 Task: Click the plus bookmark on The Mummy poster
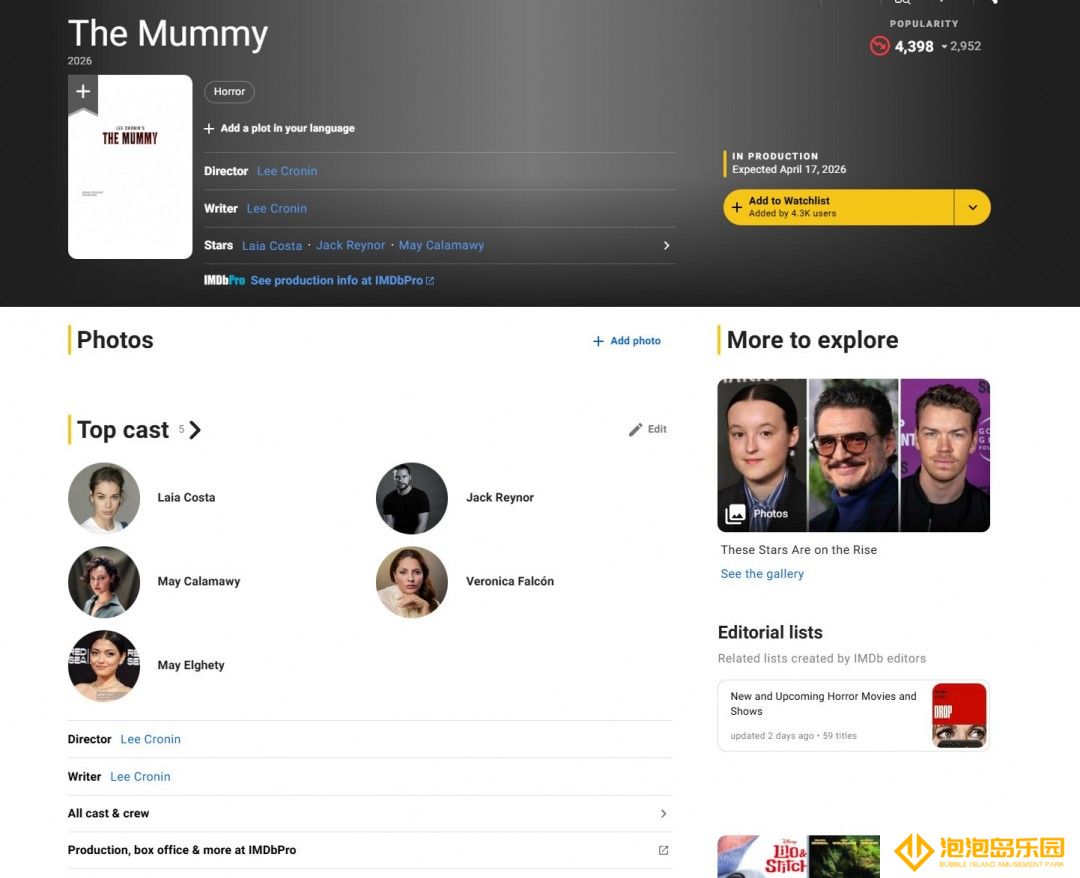coord(83,93)
